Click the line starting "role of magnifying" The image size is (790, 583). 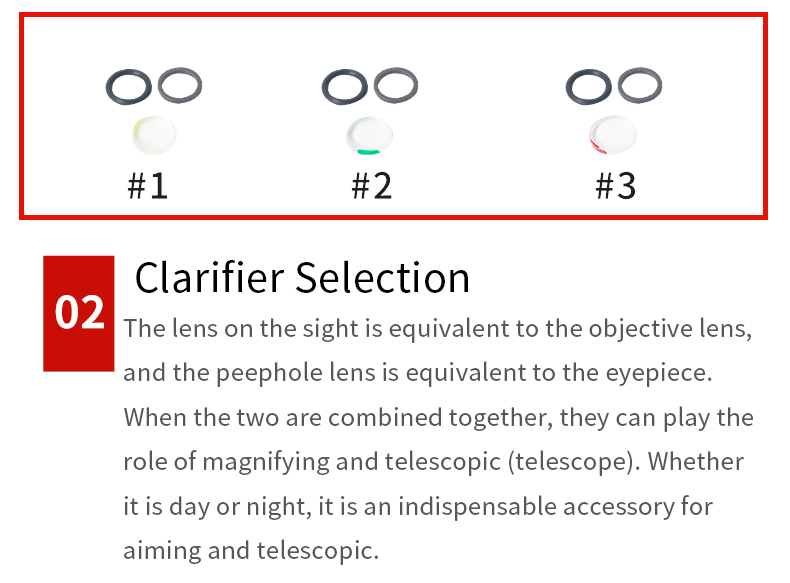click(x=433, y=461)
